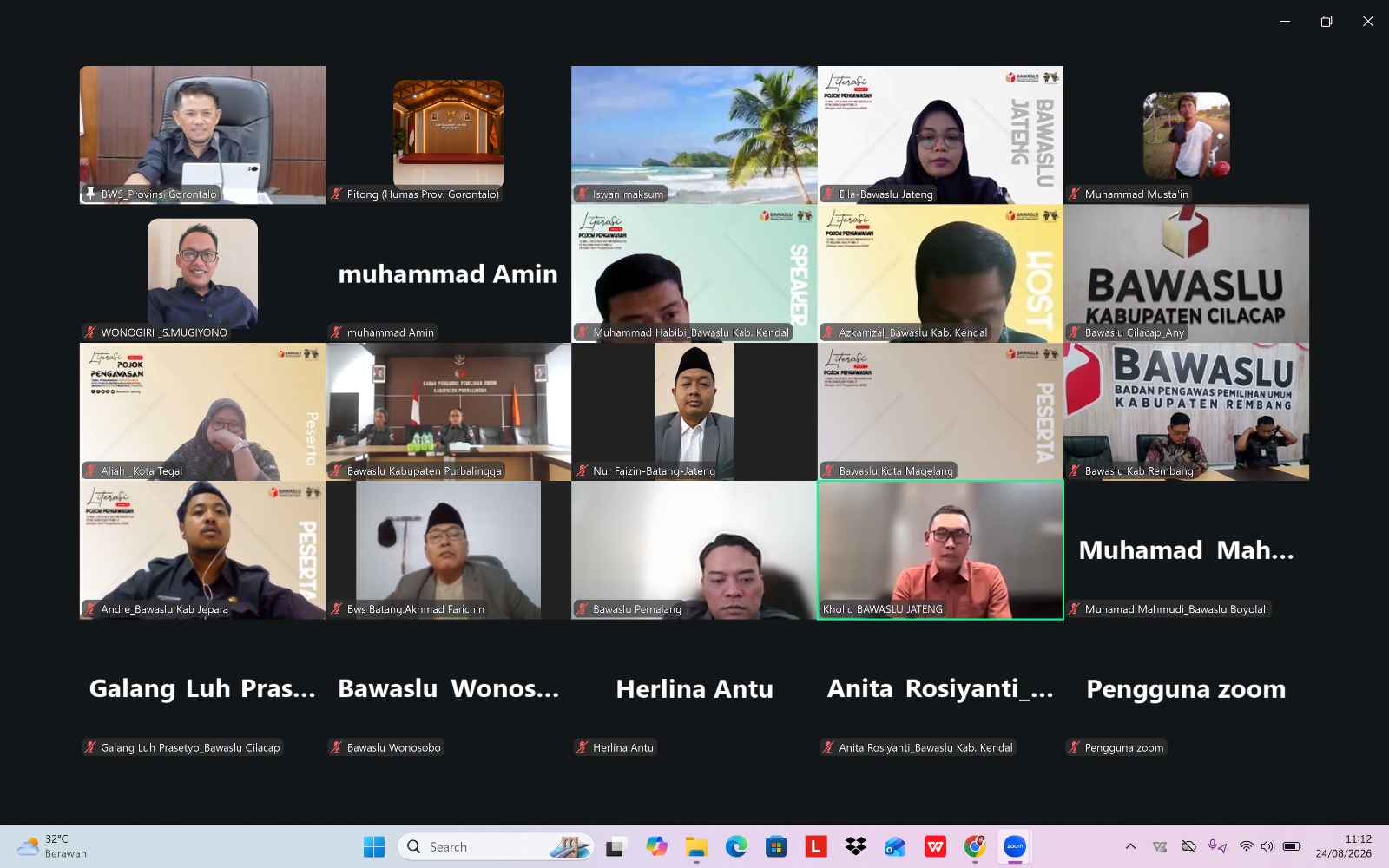This screenshot has height=868, width=1389.
Task: Minimize the Zoom meeting window
Action: pyautogui.click(x=1285, y=21)
